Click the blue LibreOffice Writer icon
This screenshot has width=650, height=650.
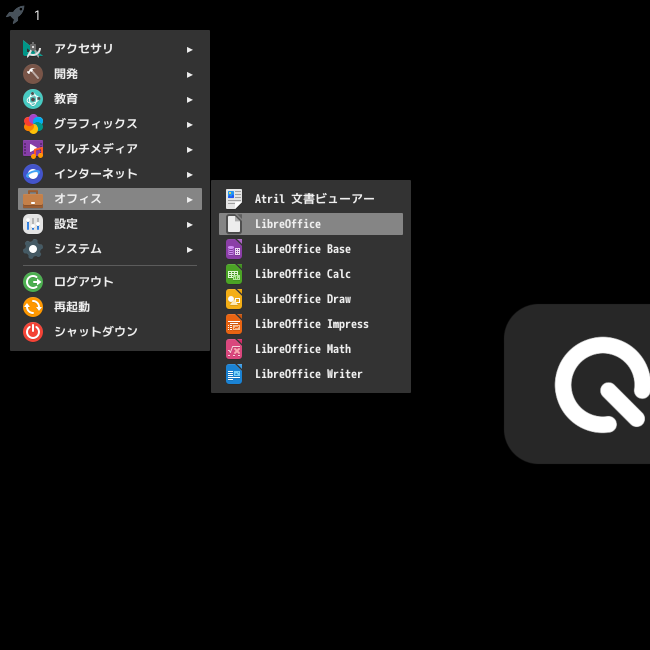click(234, 374)
